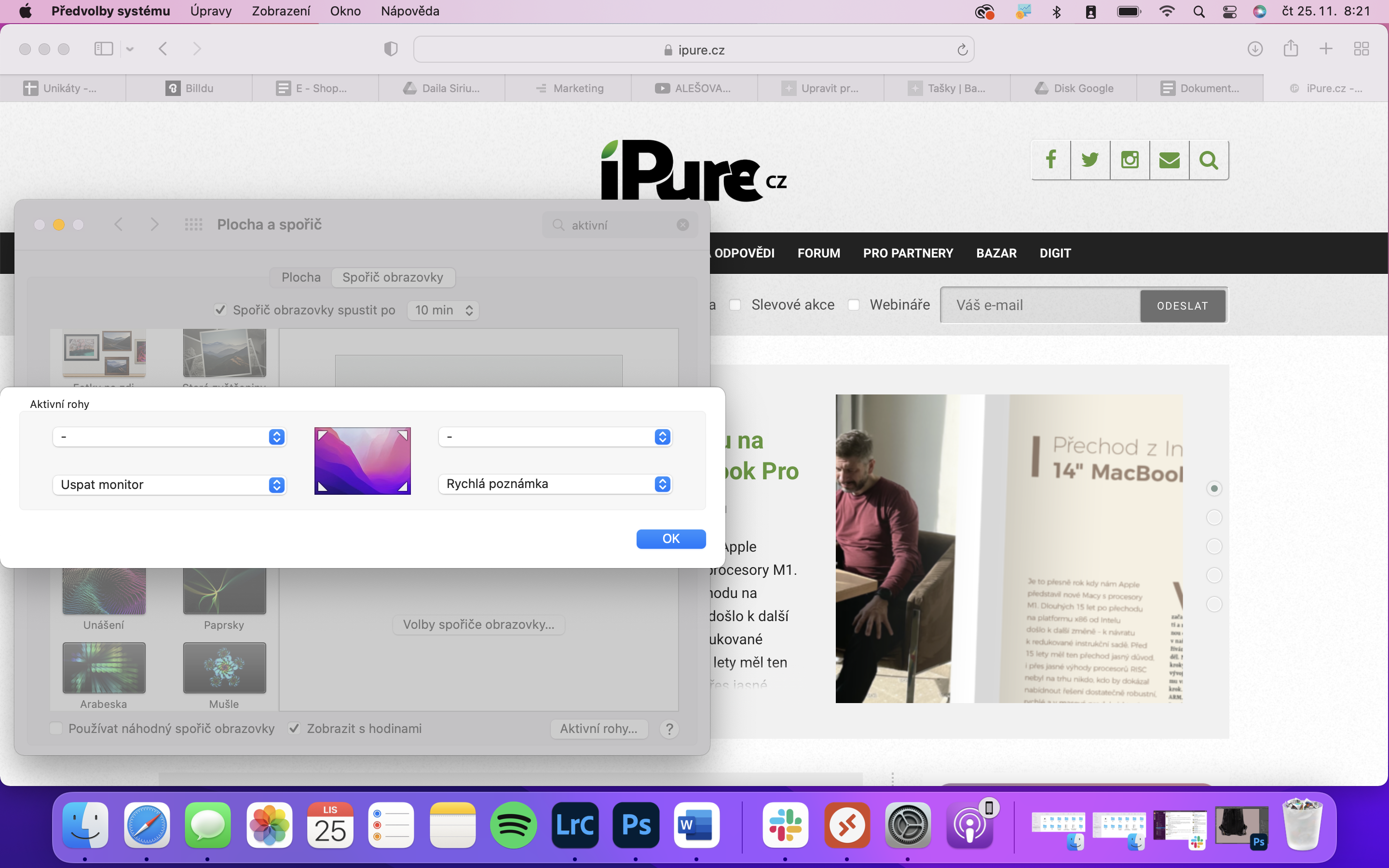
Task: Click OK in Aktivní rohy dialog
Action: [670, 539]
